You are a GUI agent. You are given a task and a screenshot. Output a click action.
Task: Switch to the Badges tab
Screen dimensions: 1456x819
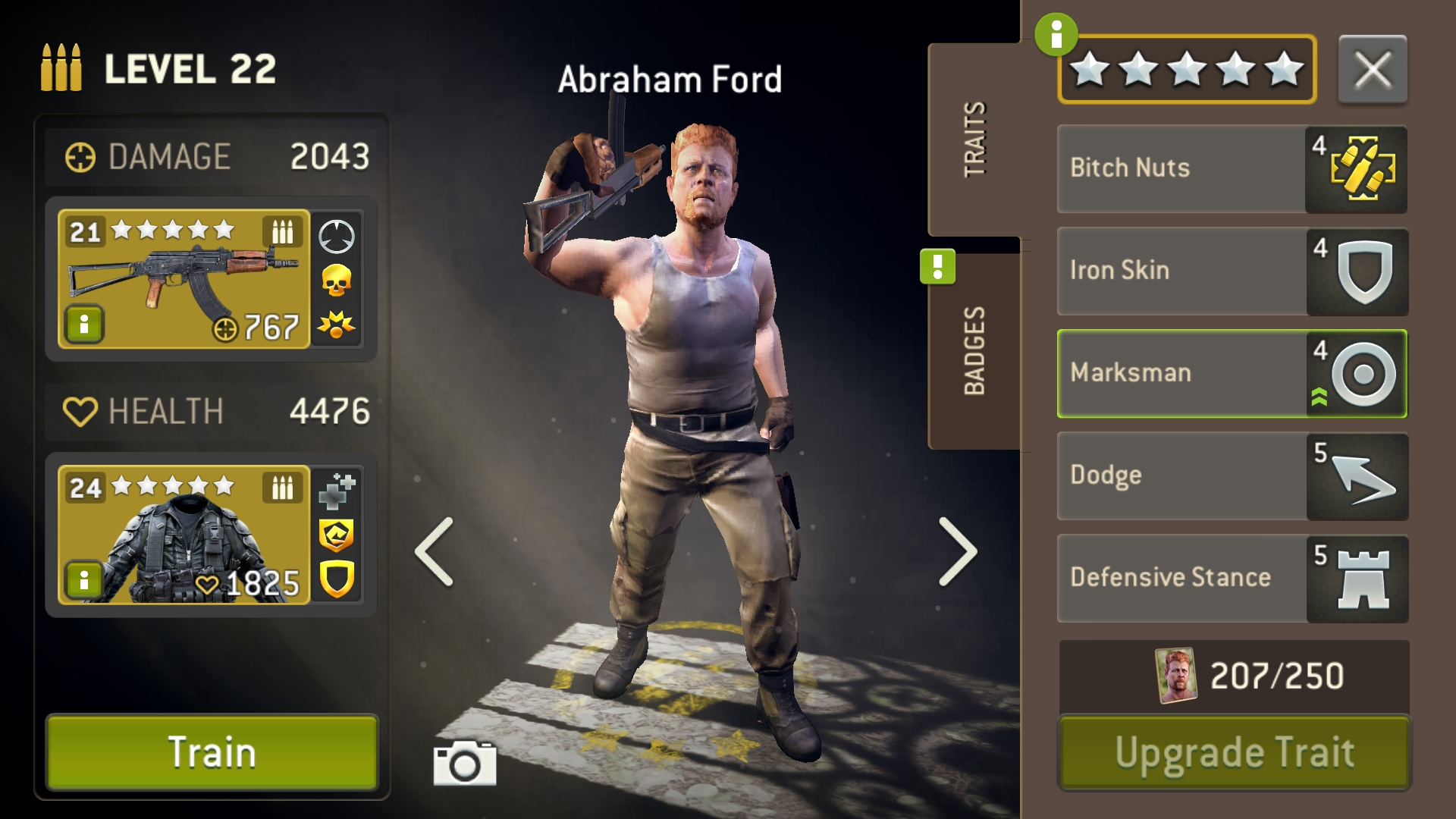pyautogui.click(x=974, y=351)
